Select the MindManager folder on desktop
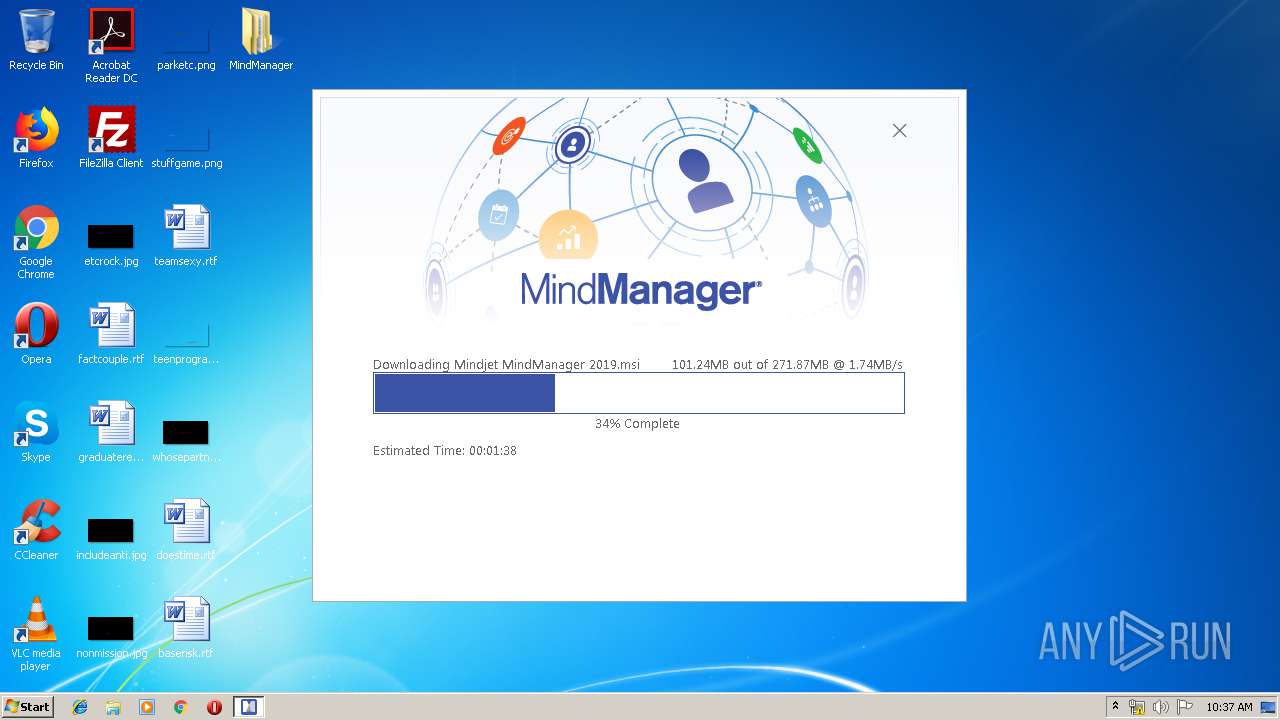 coord(261,41)
